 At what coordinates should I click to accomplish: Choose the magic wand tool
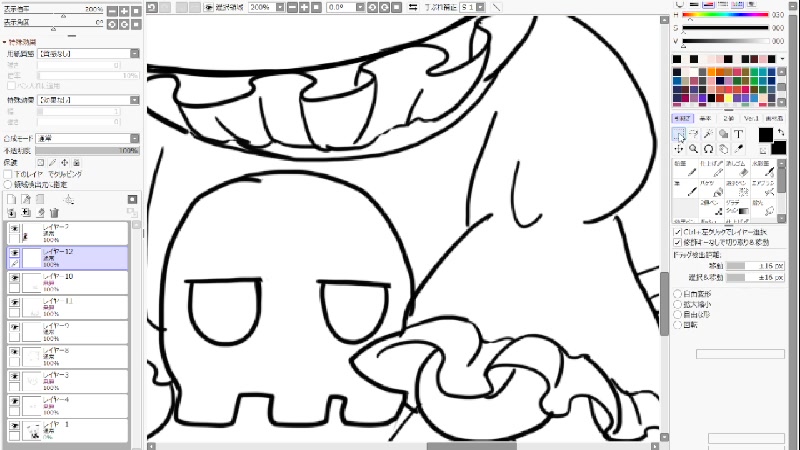[708, 134]
